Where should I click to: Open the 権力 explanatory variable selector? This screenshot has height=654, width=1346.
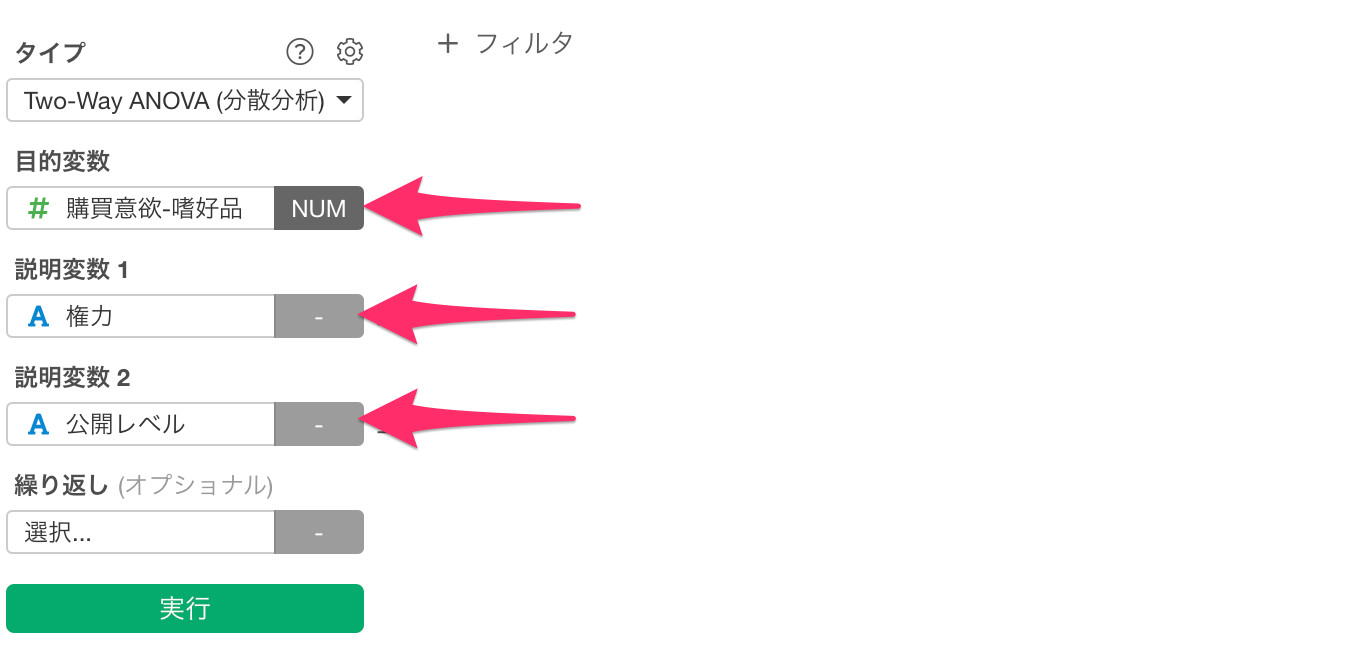(x=141, y=316)
